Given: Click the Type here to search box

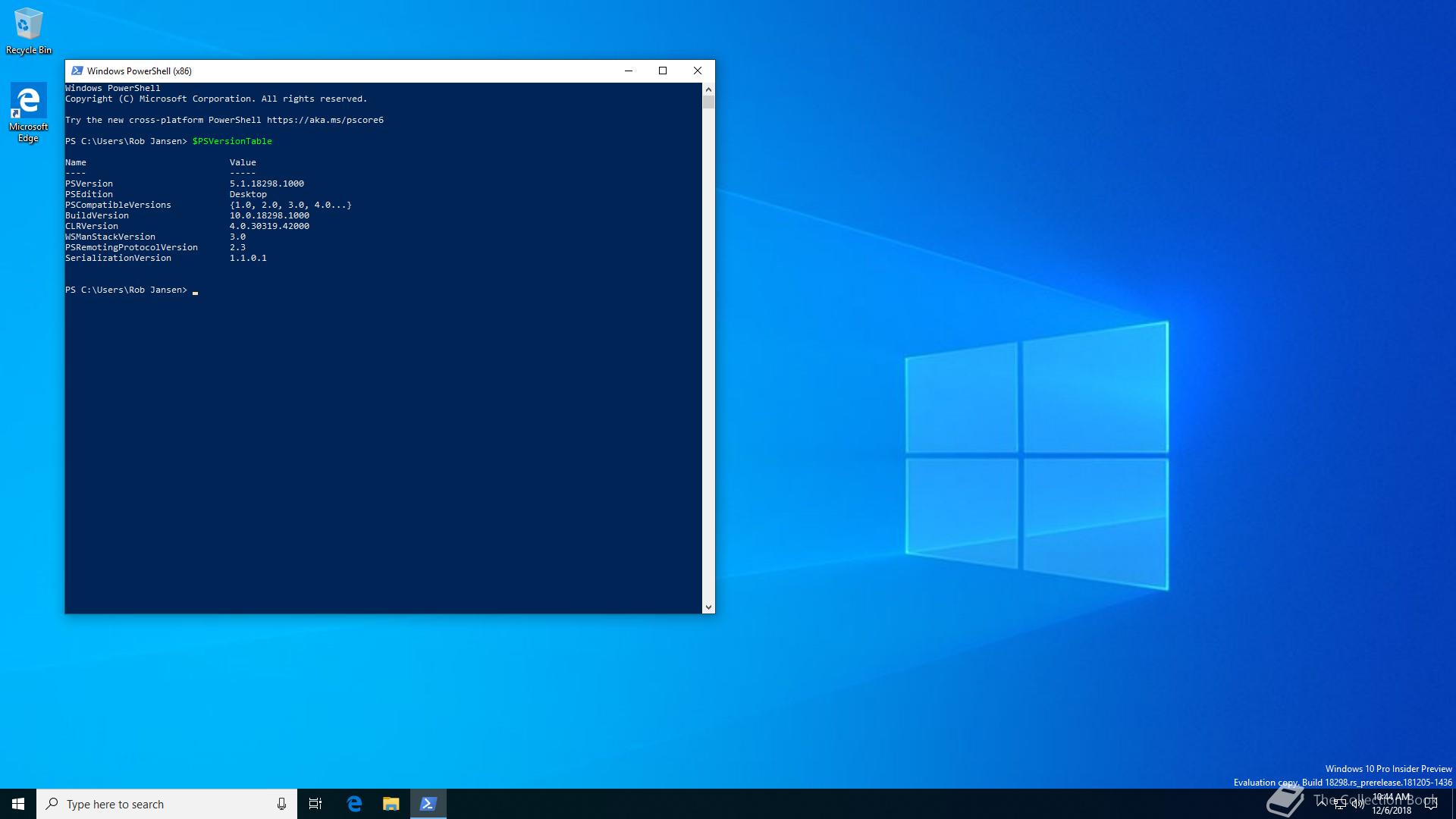Looking at the screenshot, I should pos(167,804).
